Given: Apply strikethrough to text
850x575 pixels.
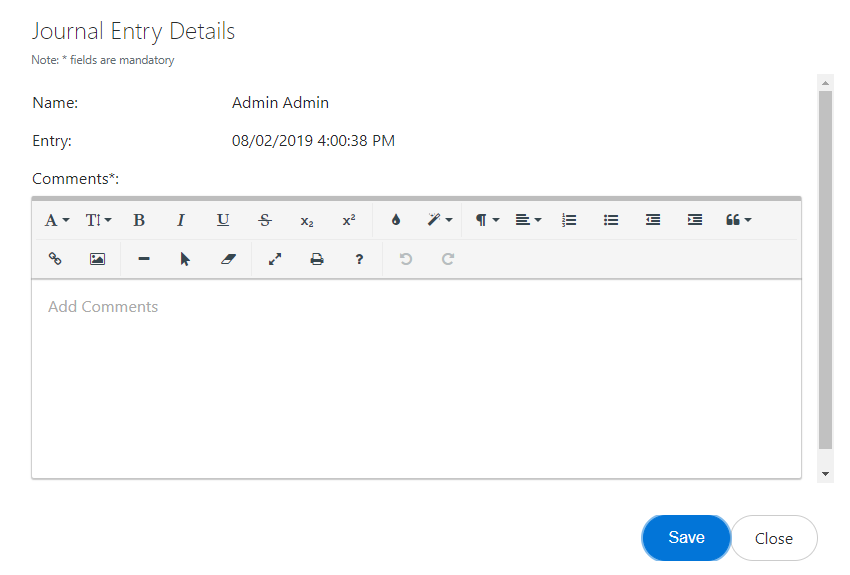Looking at the screenshot, I should [x=265, y=220].
